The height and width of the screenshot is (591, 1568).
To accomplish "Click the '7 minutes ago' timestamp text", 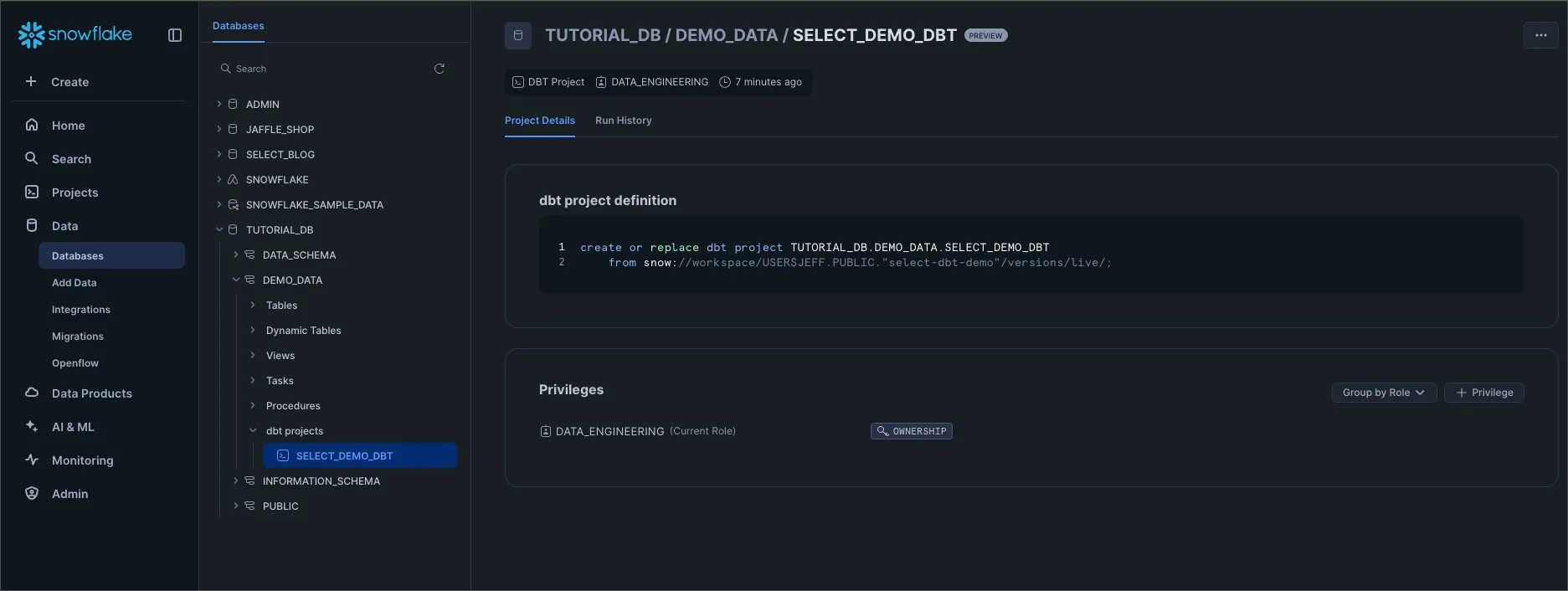I will tap(768, 82).
